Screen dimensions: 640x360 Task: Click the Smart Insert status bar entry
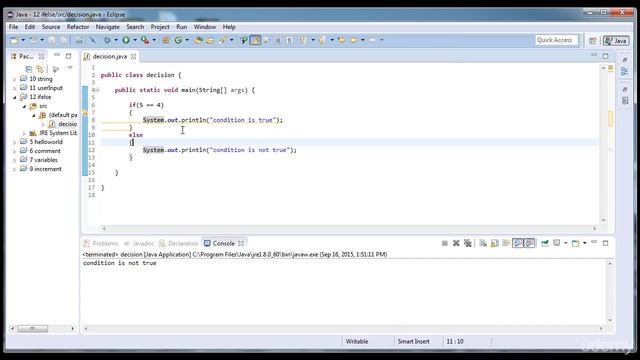(x=413, y=342)
